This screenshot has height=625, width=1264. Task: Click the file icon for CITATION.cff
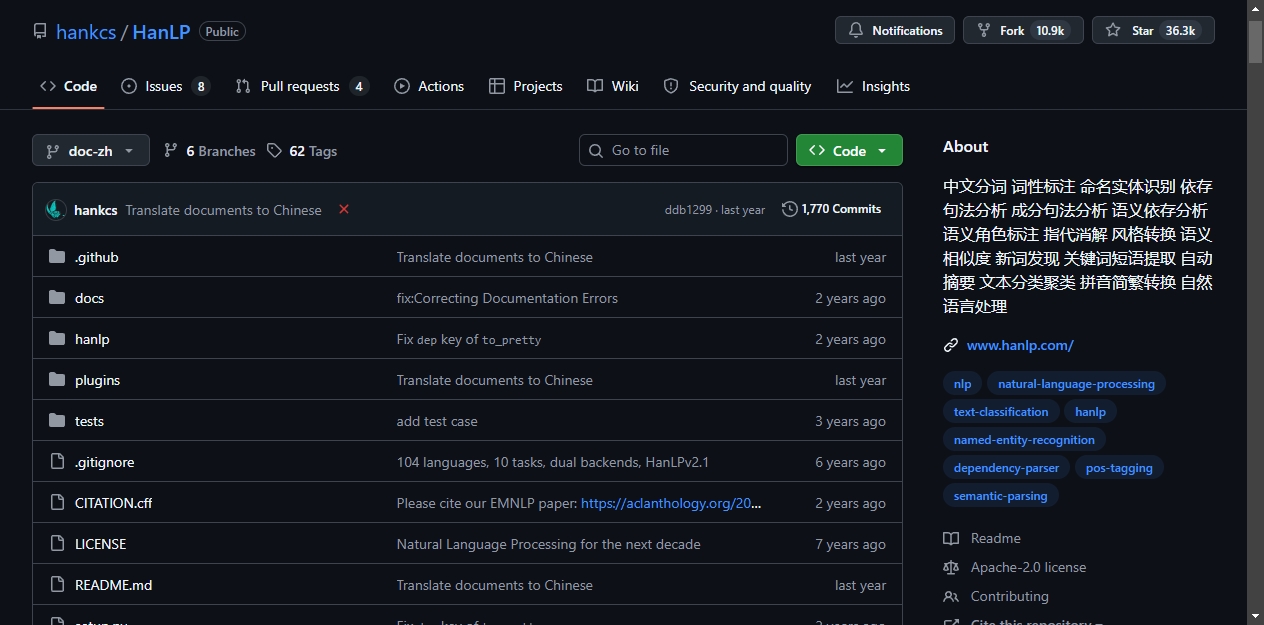(x=57, y=503)
